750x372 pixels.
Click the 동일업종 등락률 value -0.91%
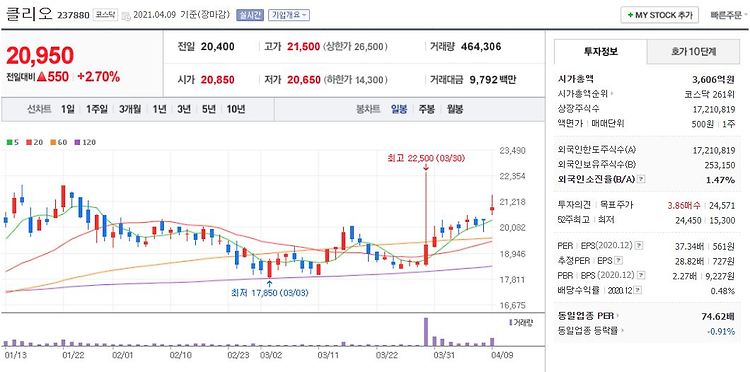(722, 330)
